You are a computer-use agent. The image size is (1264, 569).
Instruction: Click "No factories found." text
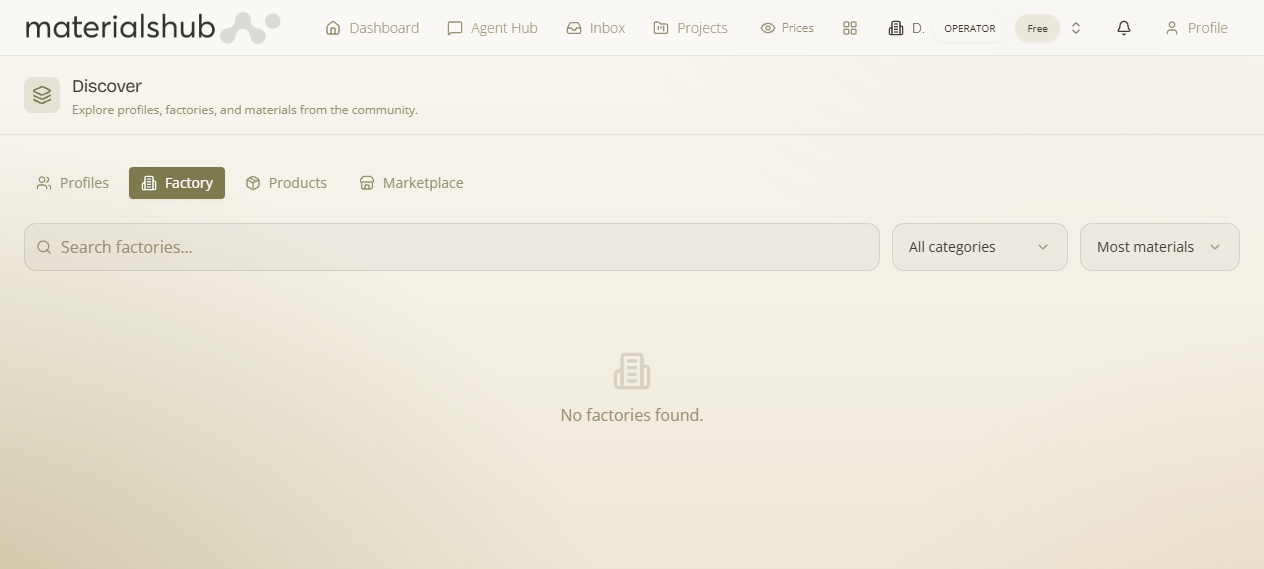(632, 415)
